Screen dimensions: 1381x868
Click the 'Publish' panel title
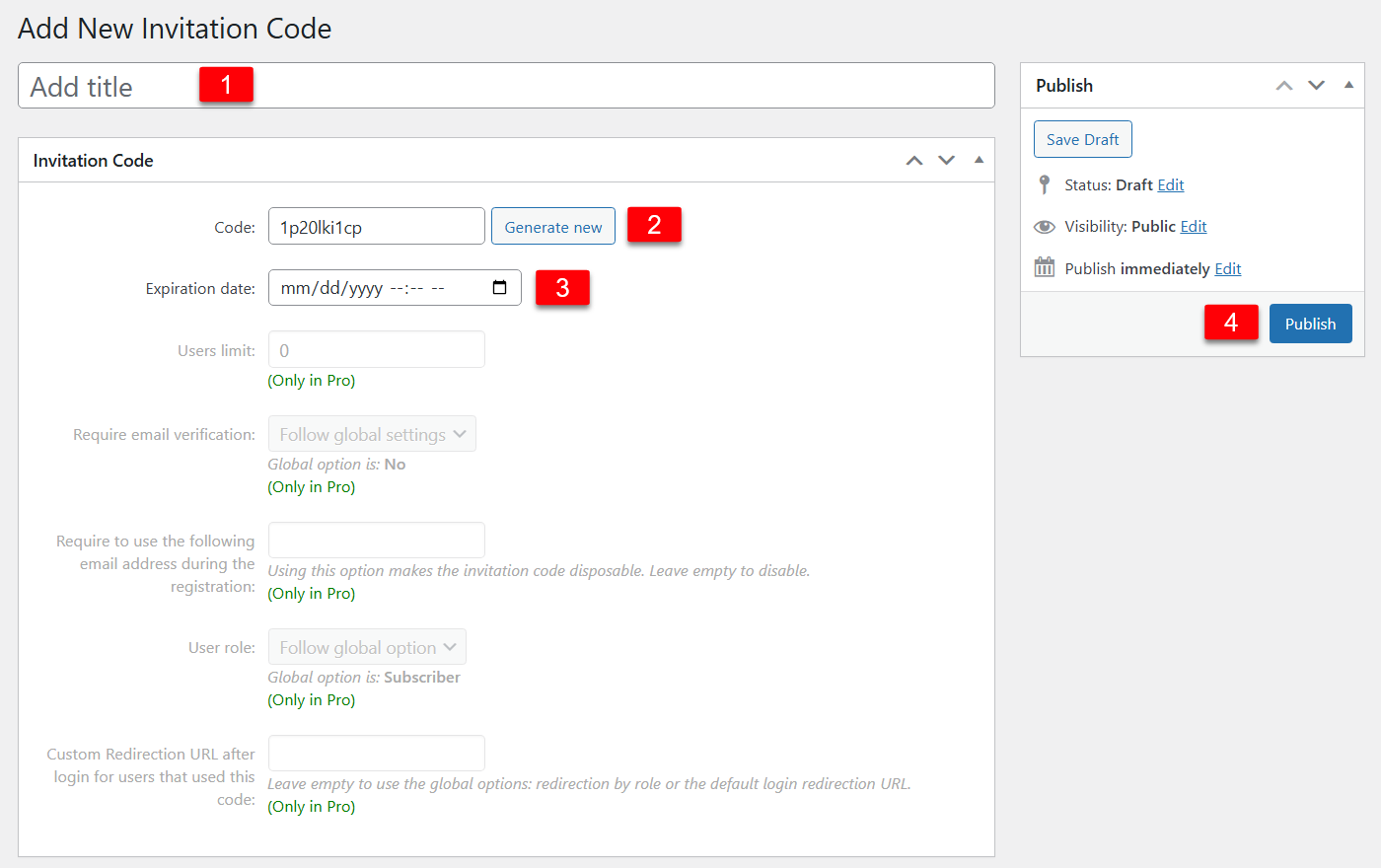pos(1064,86)
